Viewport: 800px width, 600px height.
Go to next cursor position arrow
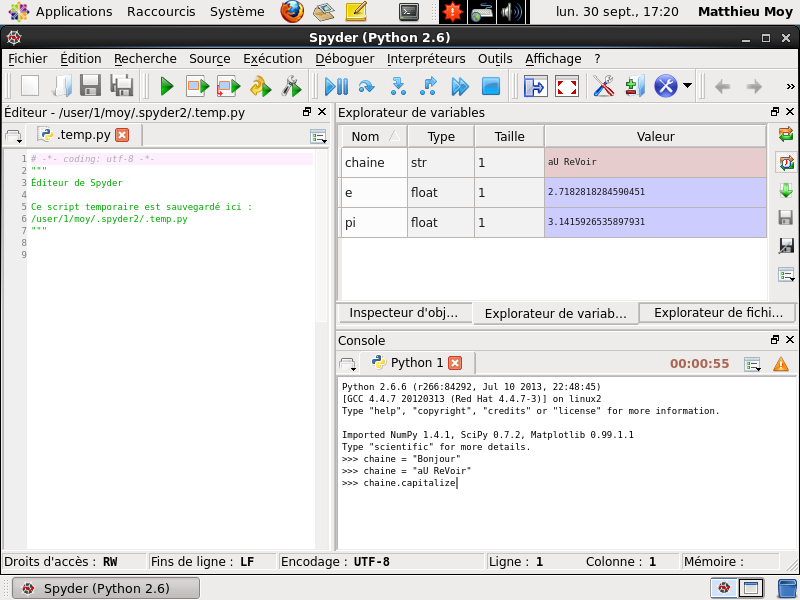754,87
